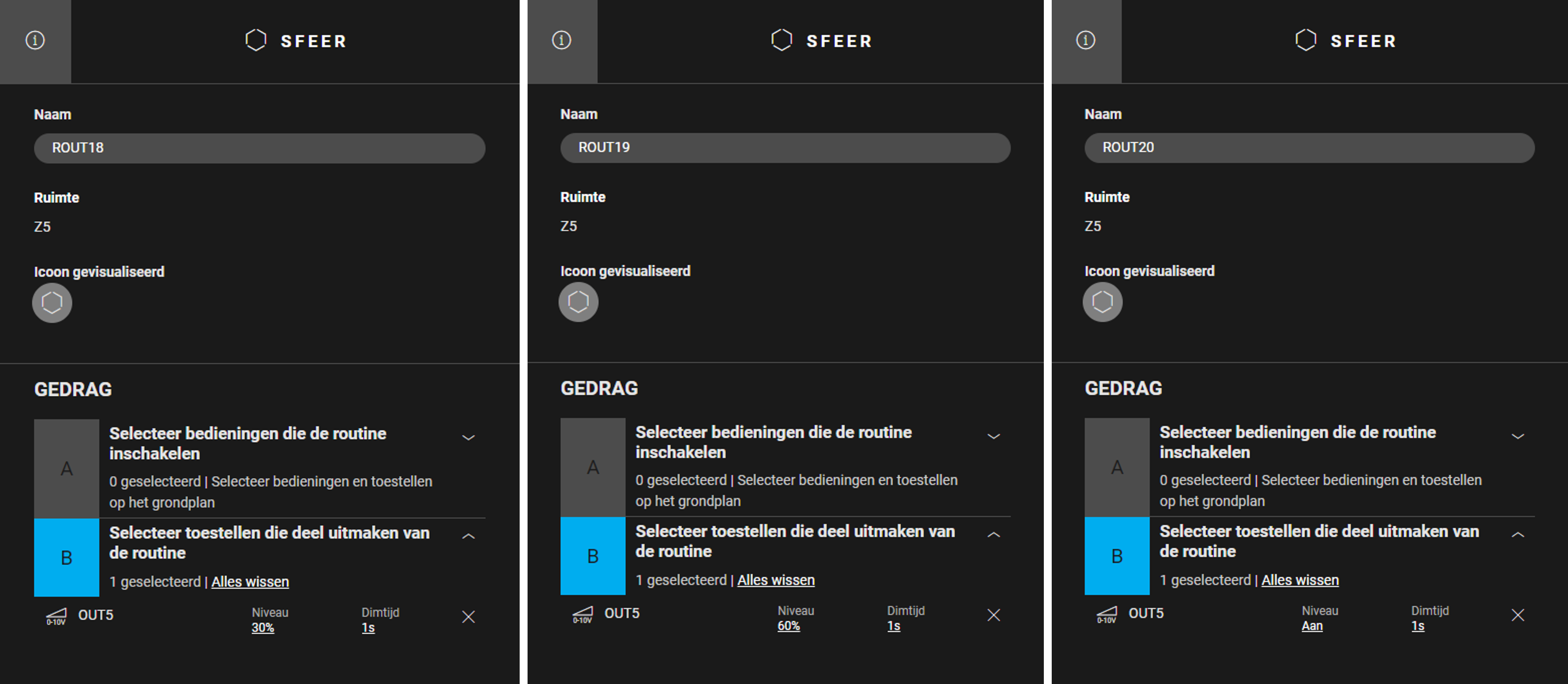
Task: Change the visualised icon for ROUT18
Action: pos(52,302)
